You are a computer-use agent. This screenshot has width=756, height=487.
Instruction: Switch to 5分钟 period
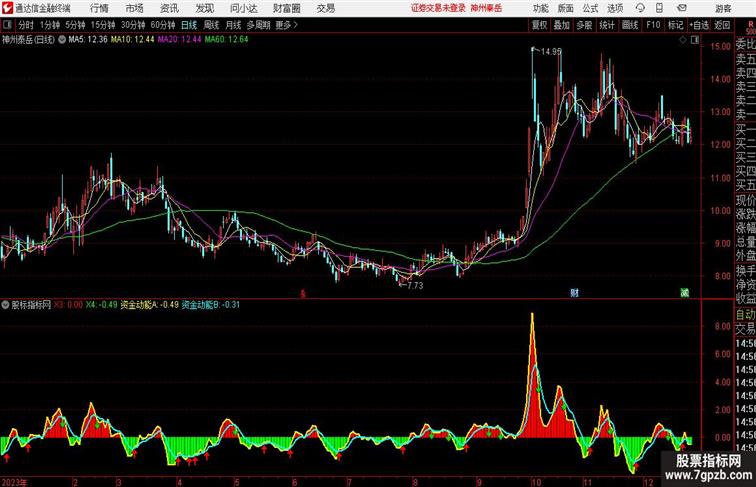click(75, 25)
